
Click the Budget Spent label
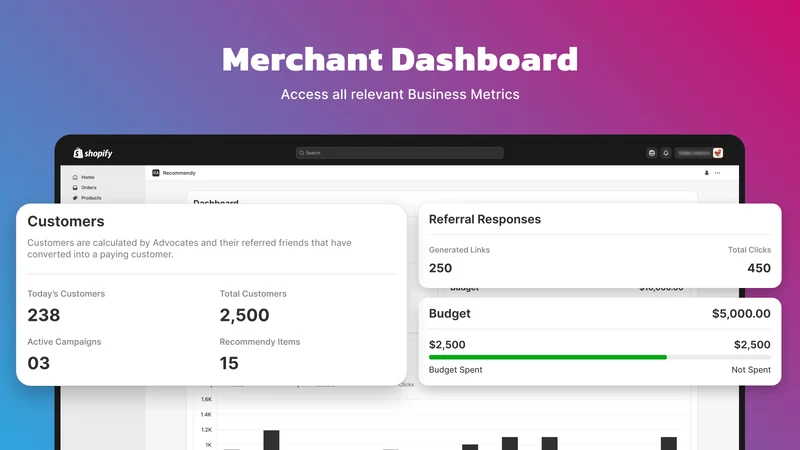coord(456,369)
